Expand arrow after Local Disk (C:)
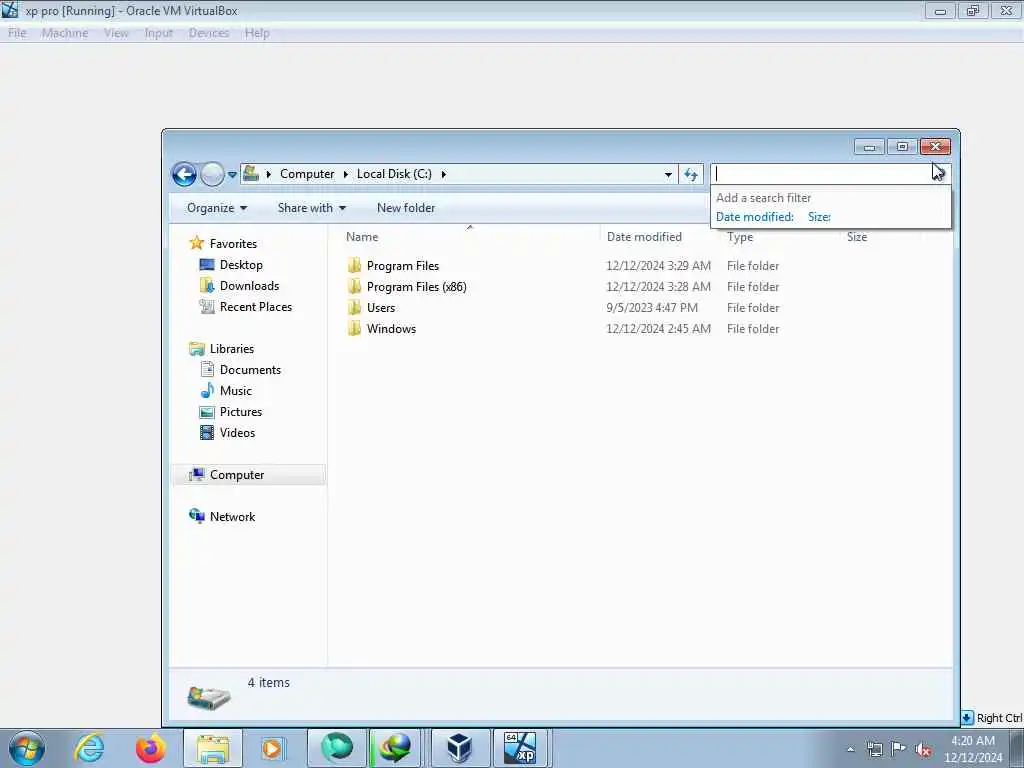 coord(443,174)
